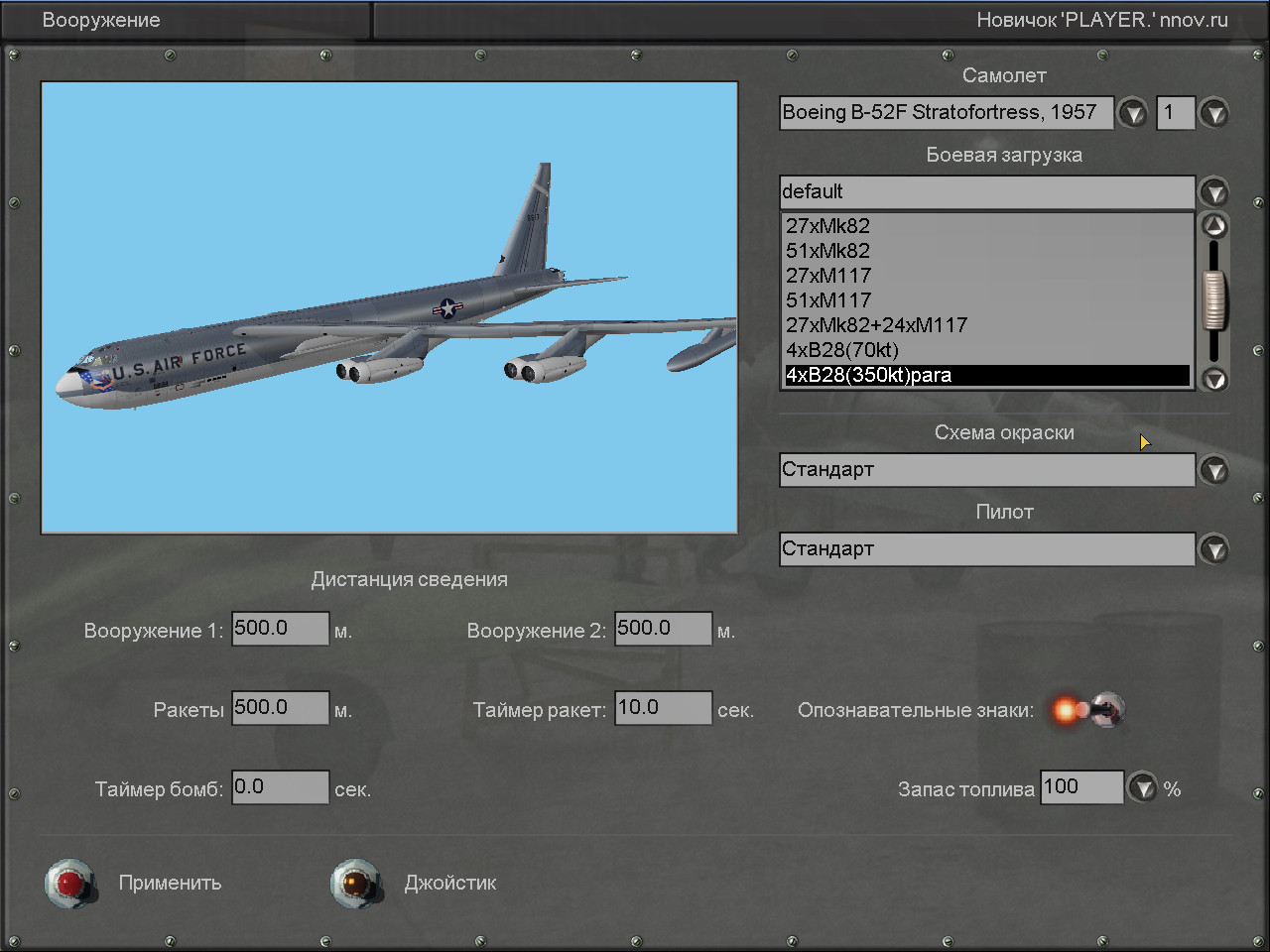This screenshot has width=1270, height=952.
Task: Click the Таймер бомб input field
Action: 280,787
